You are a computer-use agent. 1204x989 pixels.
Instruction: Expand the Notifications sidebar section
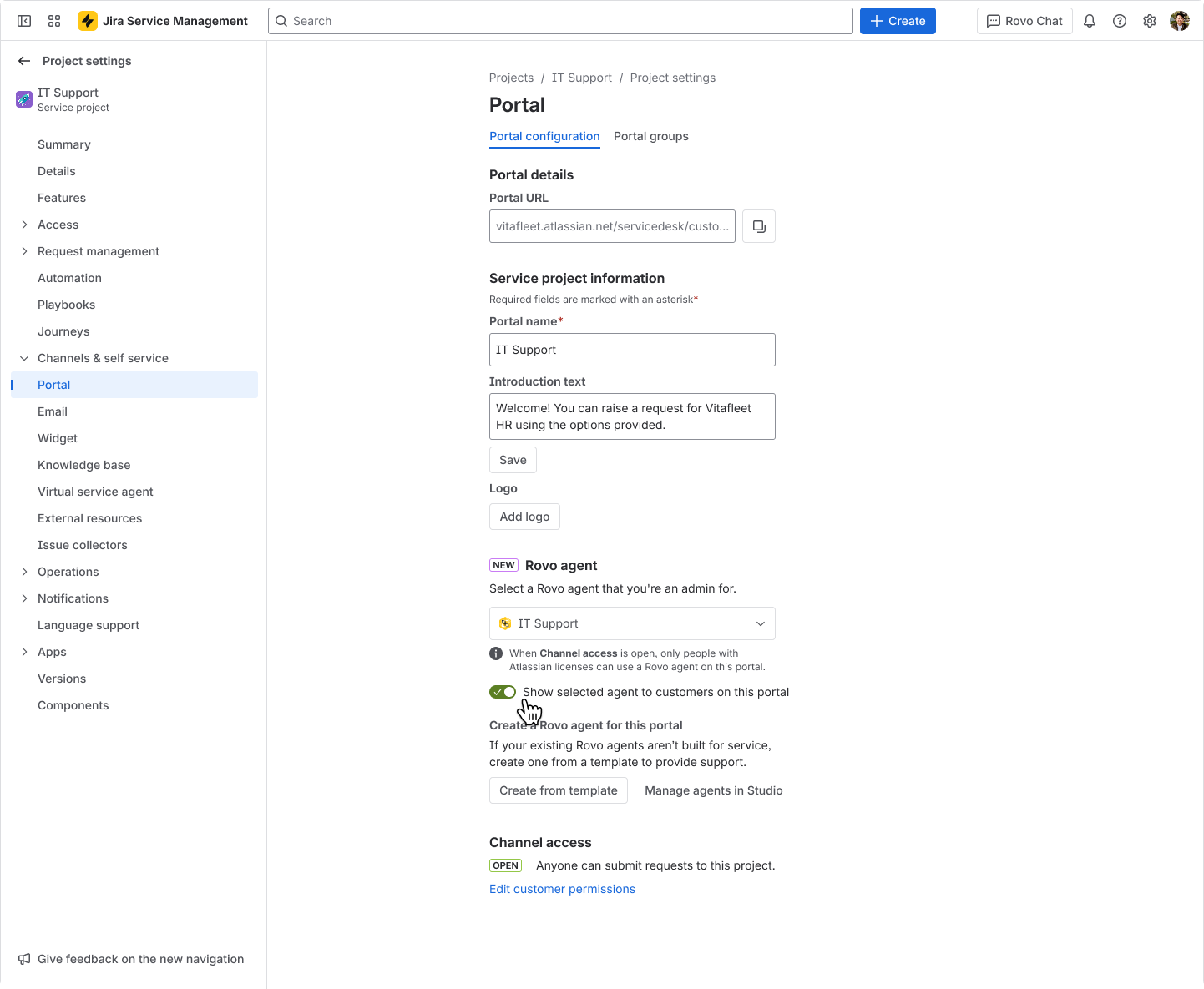pos(24,598)
